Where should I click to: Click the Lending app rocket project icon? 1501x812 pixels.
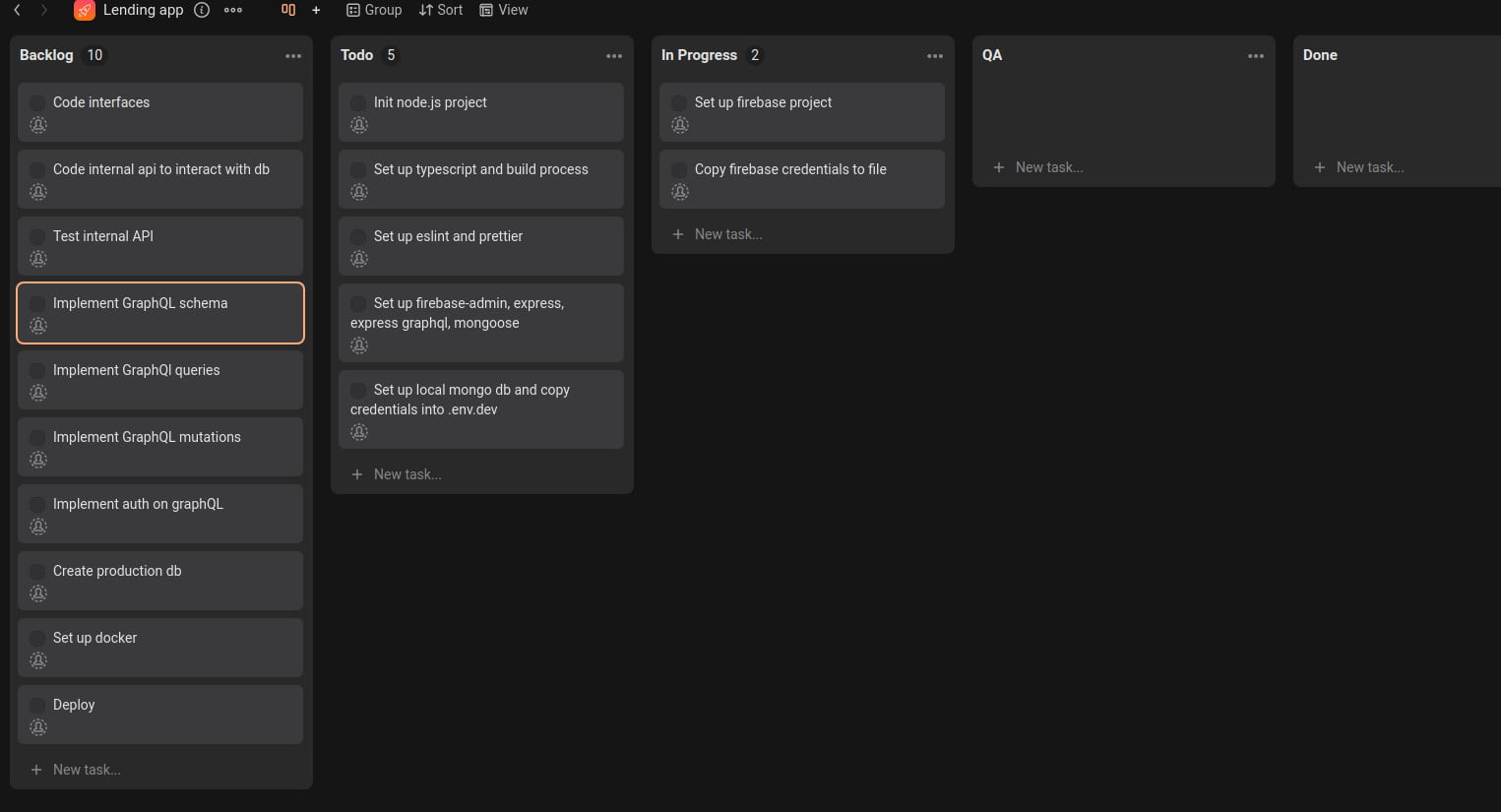click(85, 11)
